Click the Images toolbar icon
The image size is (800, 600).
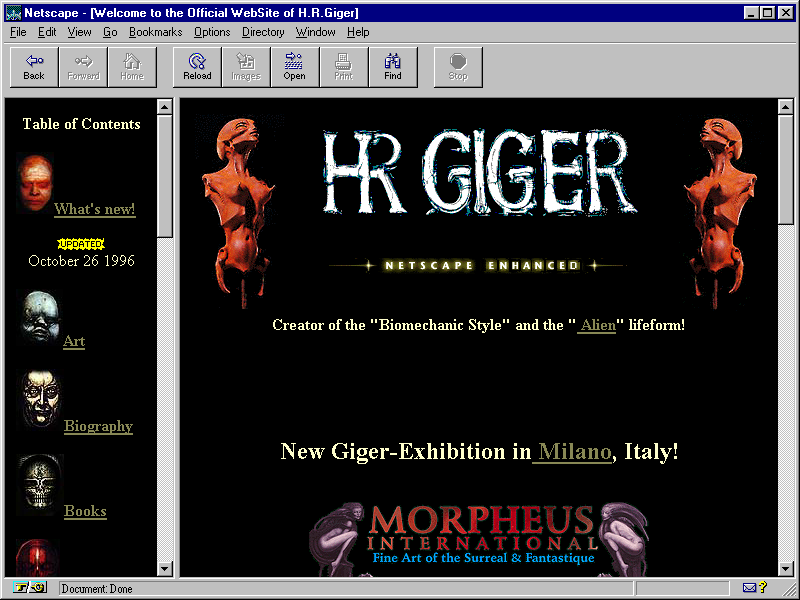(246, 66)
